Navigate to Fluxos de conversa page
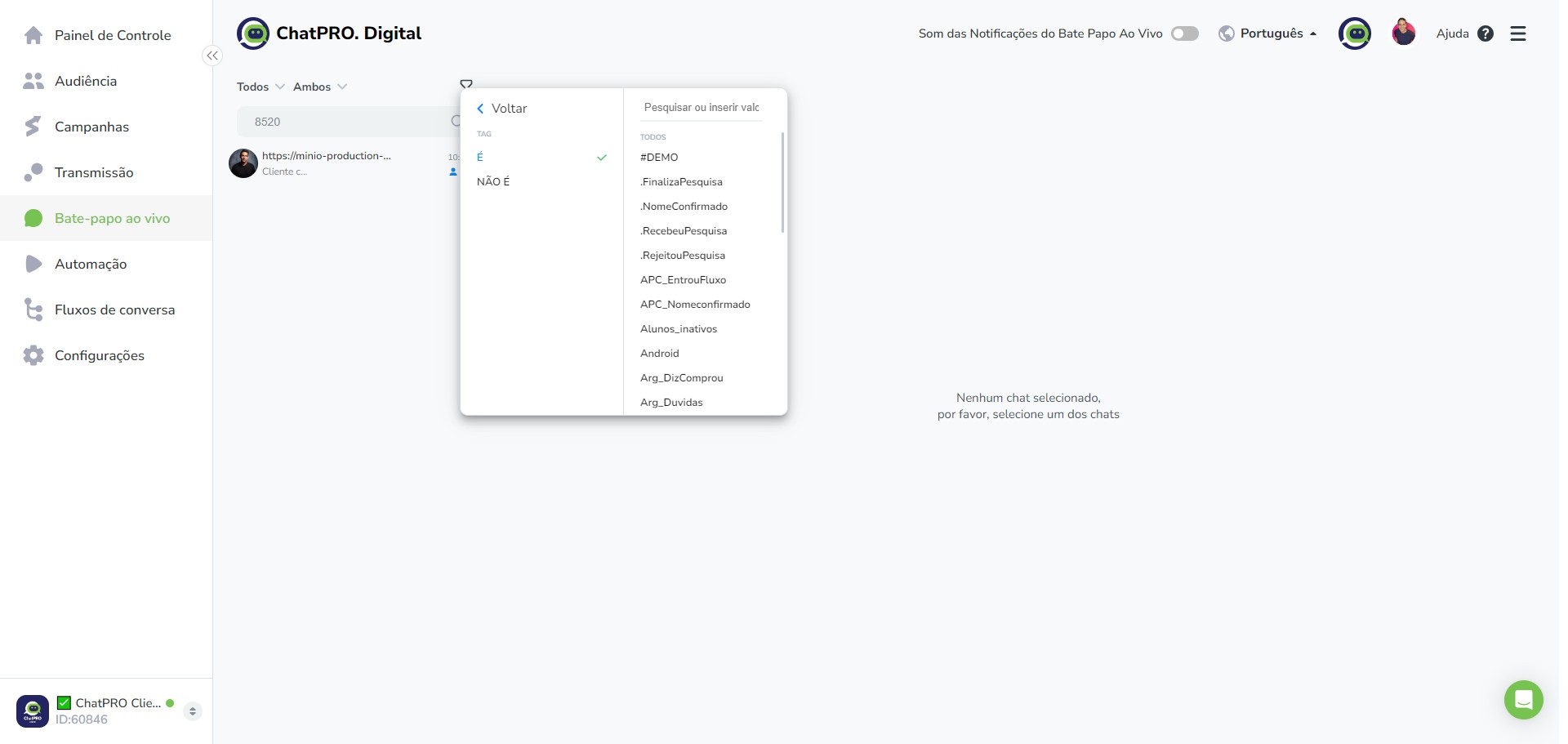1568x744 pixels. 114,310
